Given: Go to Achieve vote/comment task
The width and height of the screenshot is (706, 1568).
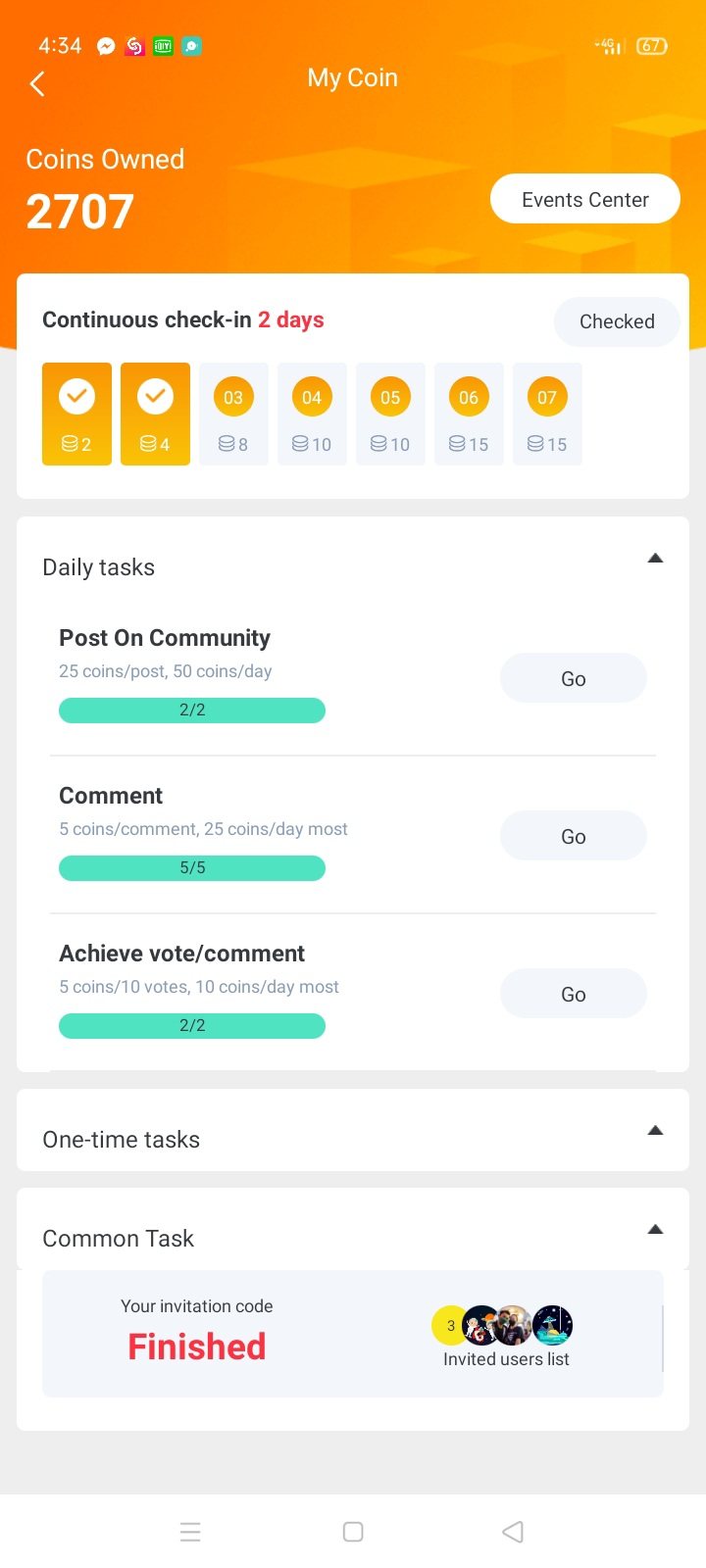Looking at the screenshot, I should coord(573,995).
